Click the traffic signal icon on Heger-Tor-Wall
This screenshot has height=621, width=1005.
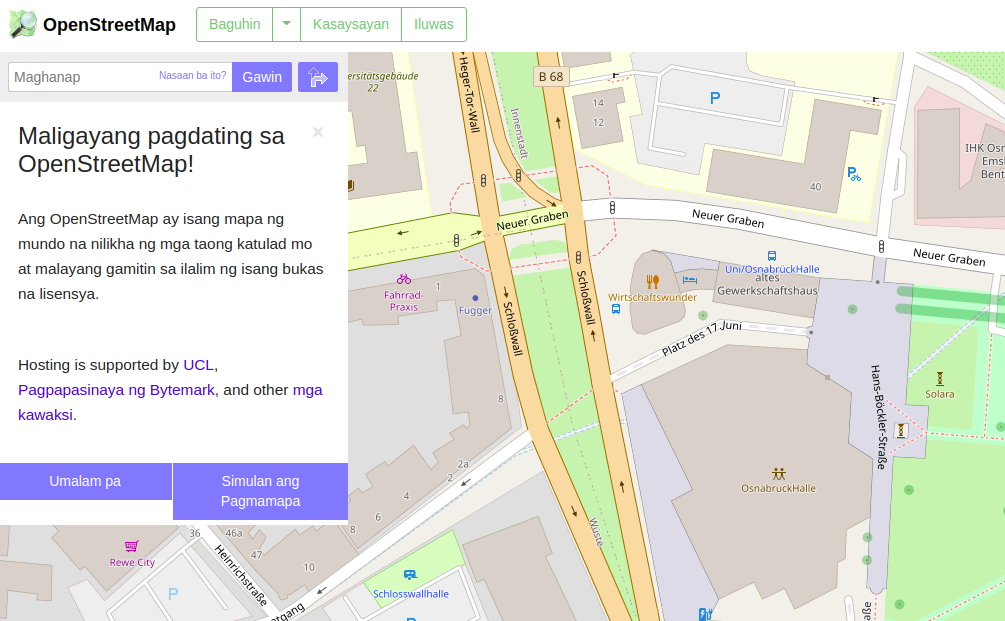483,181
